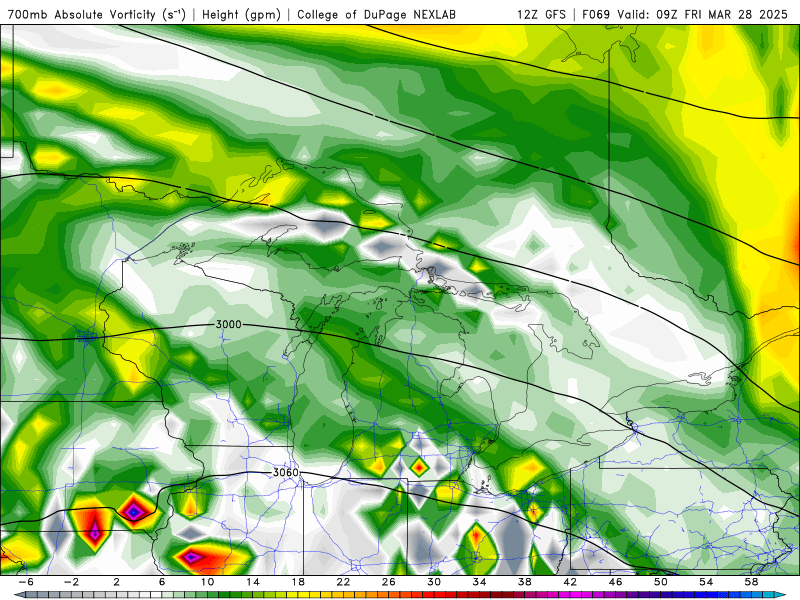
Task: Click the '34' color scale value
Action: point(479,582)
